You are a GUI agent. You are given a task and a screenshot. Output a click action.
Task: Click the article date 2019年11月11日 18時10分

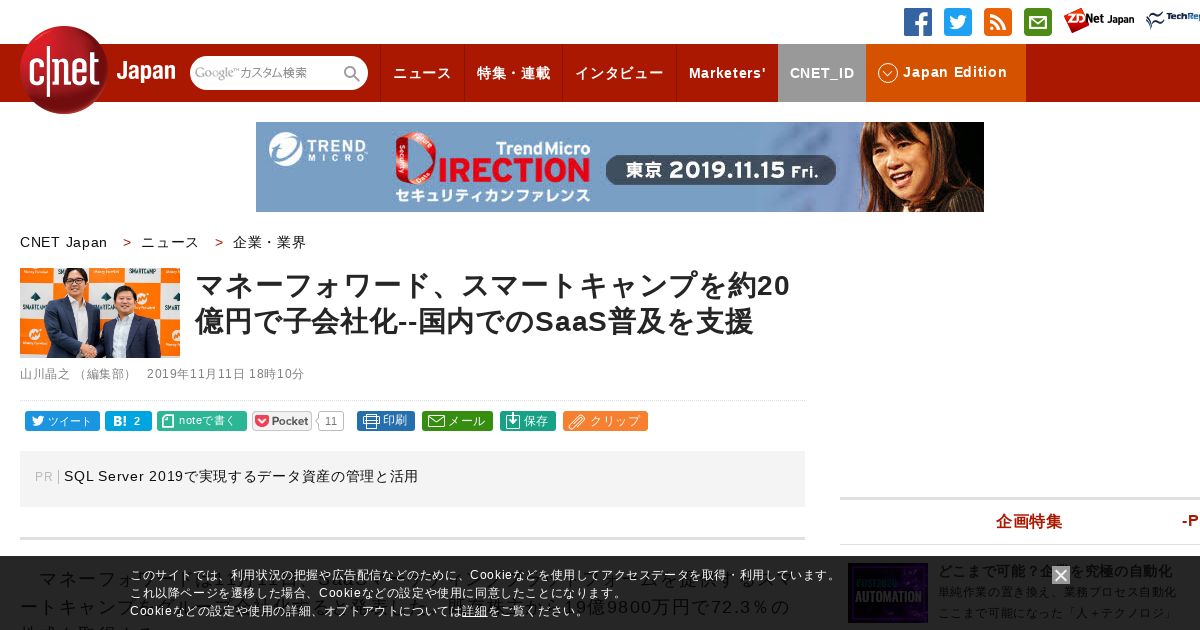coord(225,374)
